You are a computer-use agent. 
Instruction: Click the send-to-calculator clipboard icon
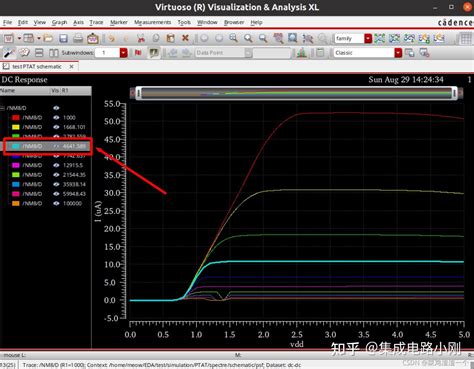point(93,38)
